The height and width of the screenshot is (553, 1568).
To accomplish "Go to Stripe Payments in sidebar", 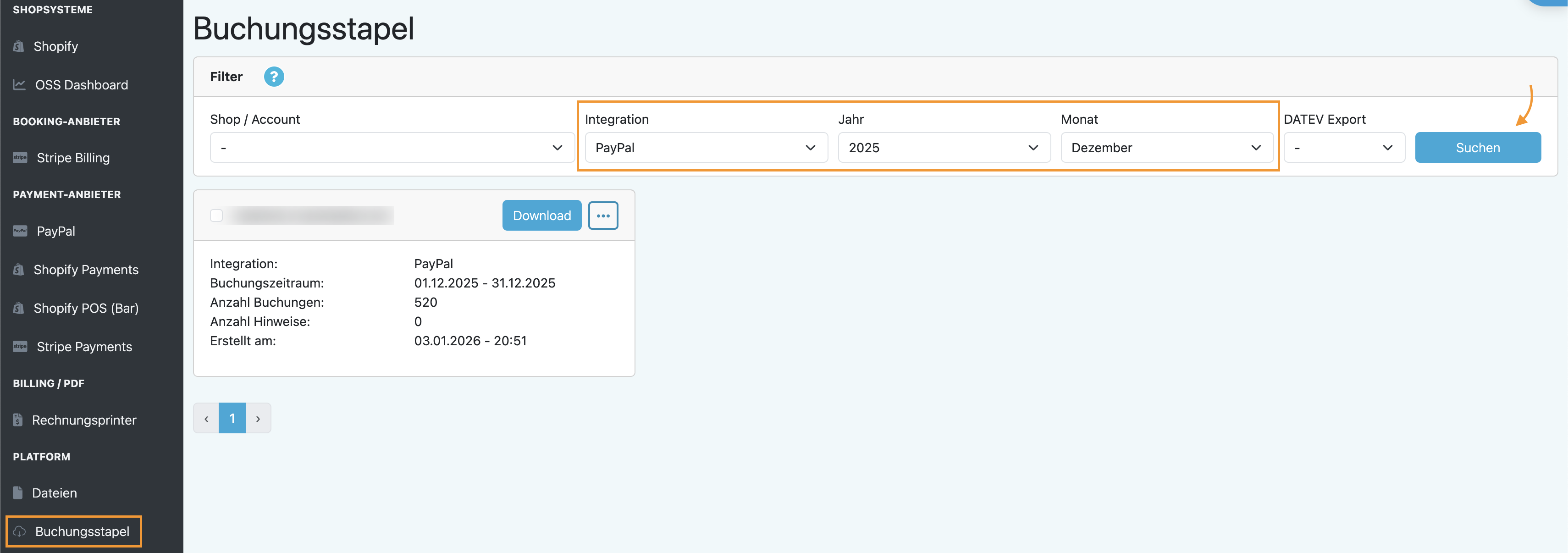I will pos(84,347).
